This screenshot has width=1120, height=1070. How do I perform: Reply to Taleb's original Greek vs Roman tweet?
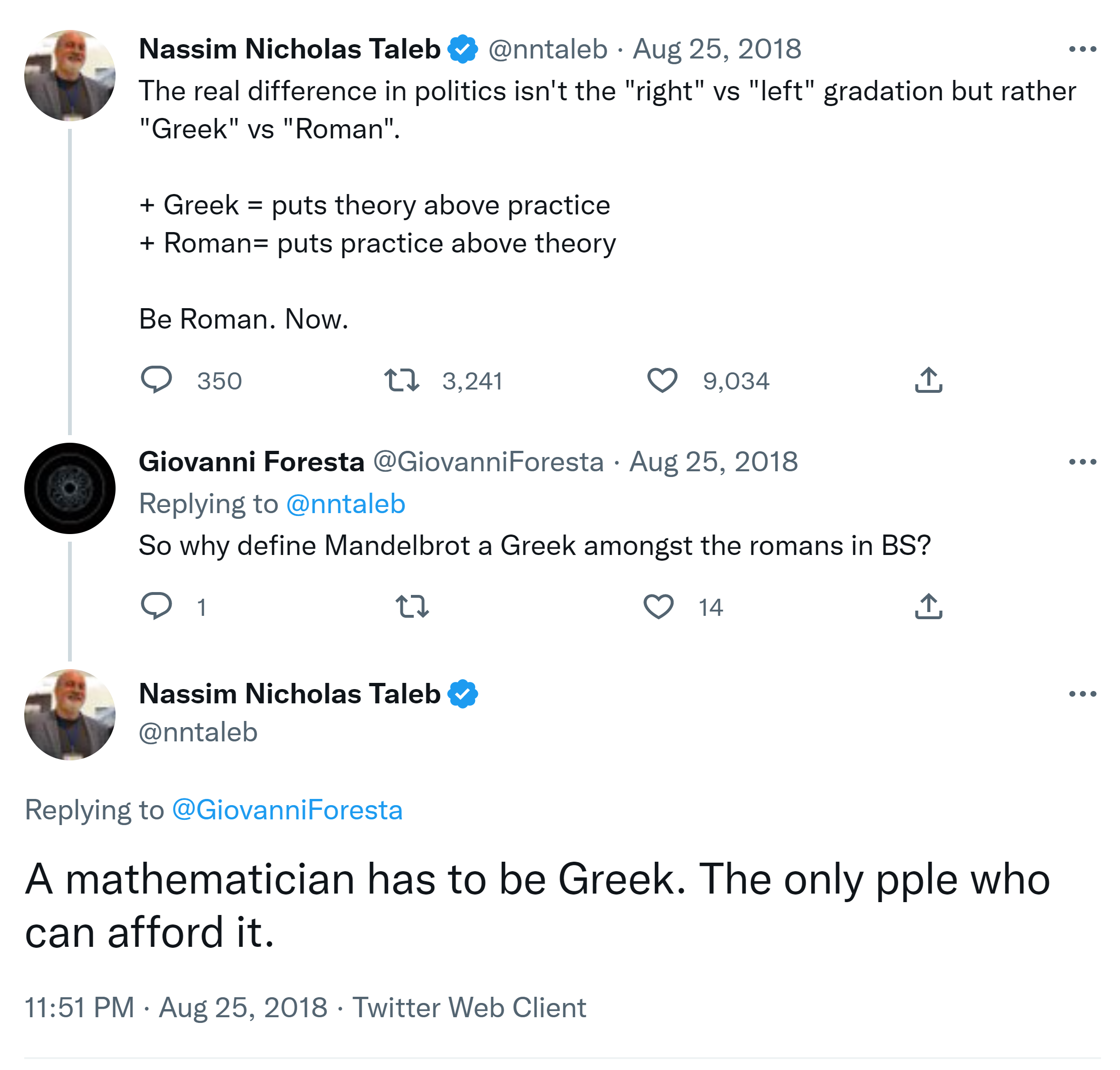click(156, 380)
